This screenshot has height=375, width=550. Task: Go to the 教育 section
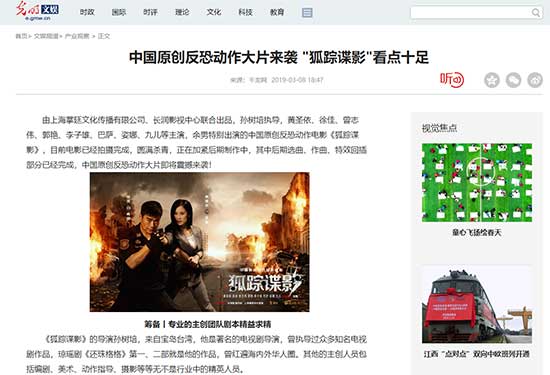[x=277, y=12]
